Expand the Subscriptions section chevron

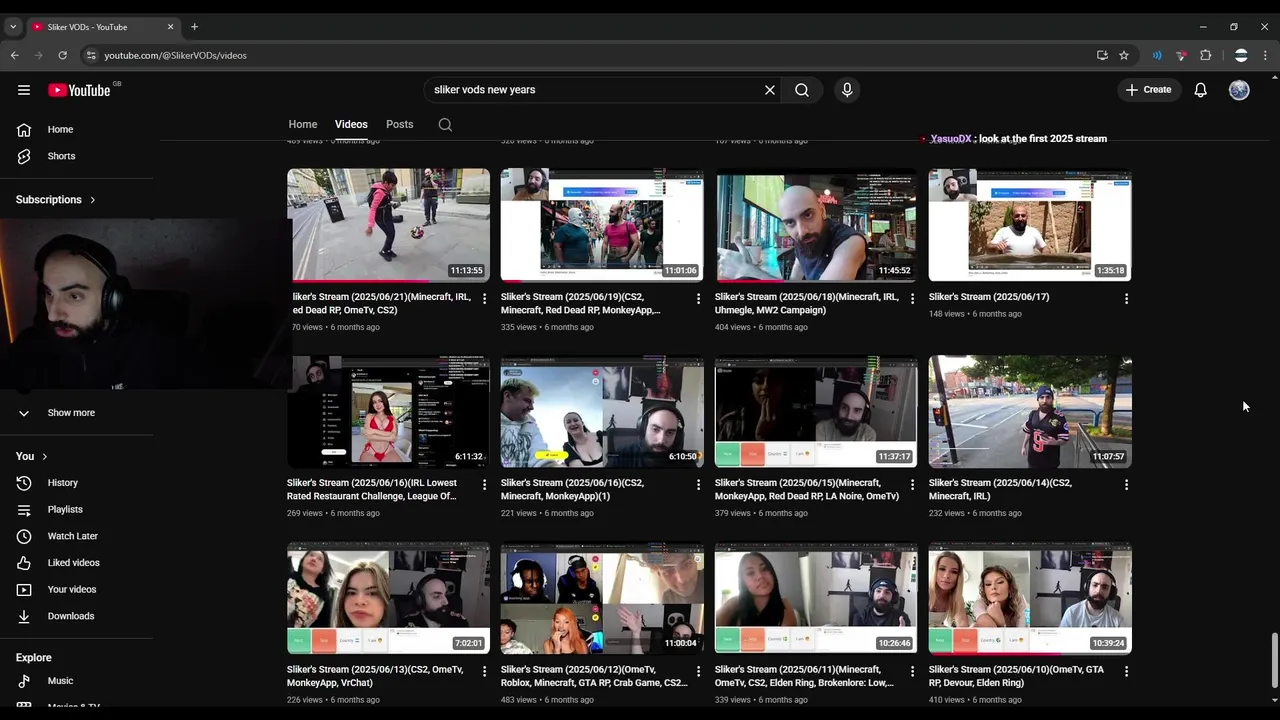(x=93, y=200)
